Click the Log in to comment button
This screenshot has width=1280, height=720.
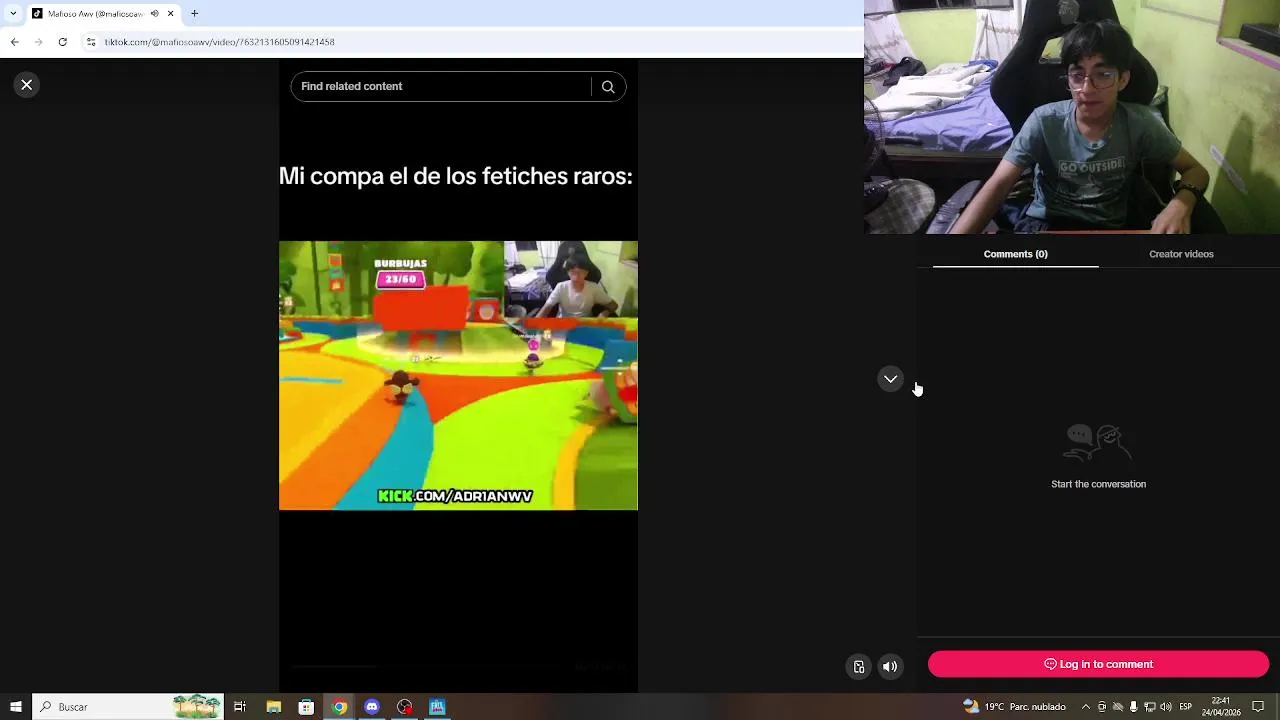coord(1098,664)
